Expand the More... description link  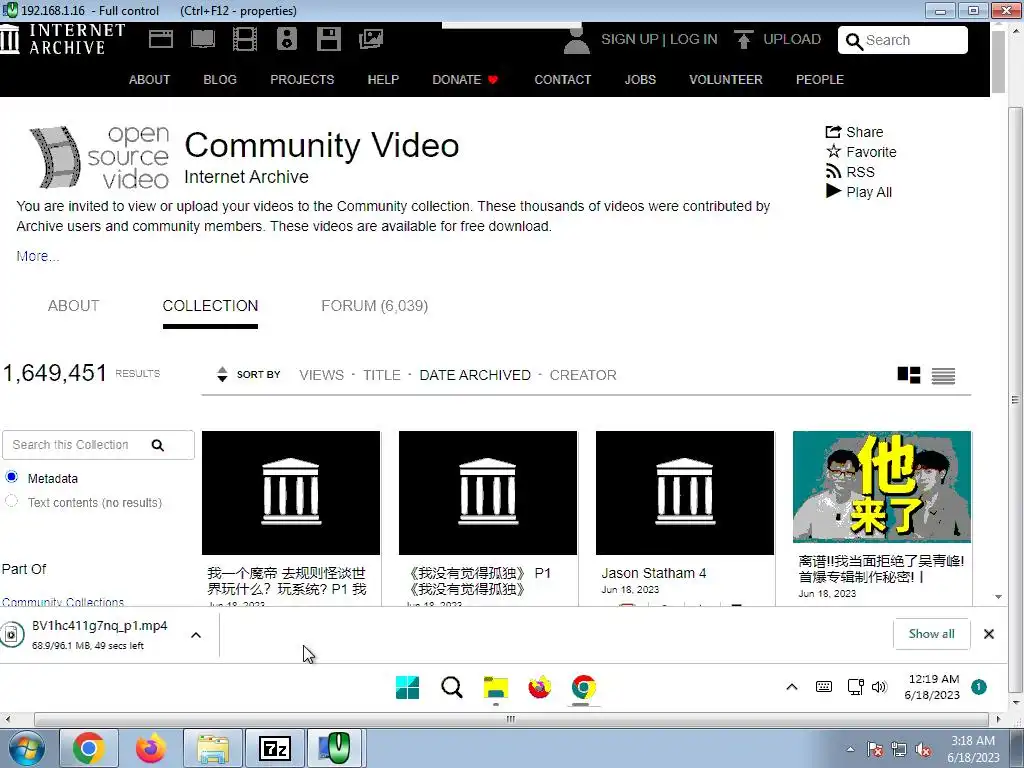point(38,256)
